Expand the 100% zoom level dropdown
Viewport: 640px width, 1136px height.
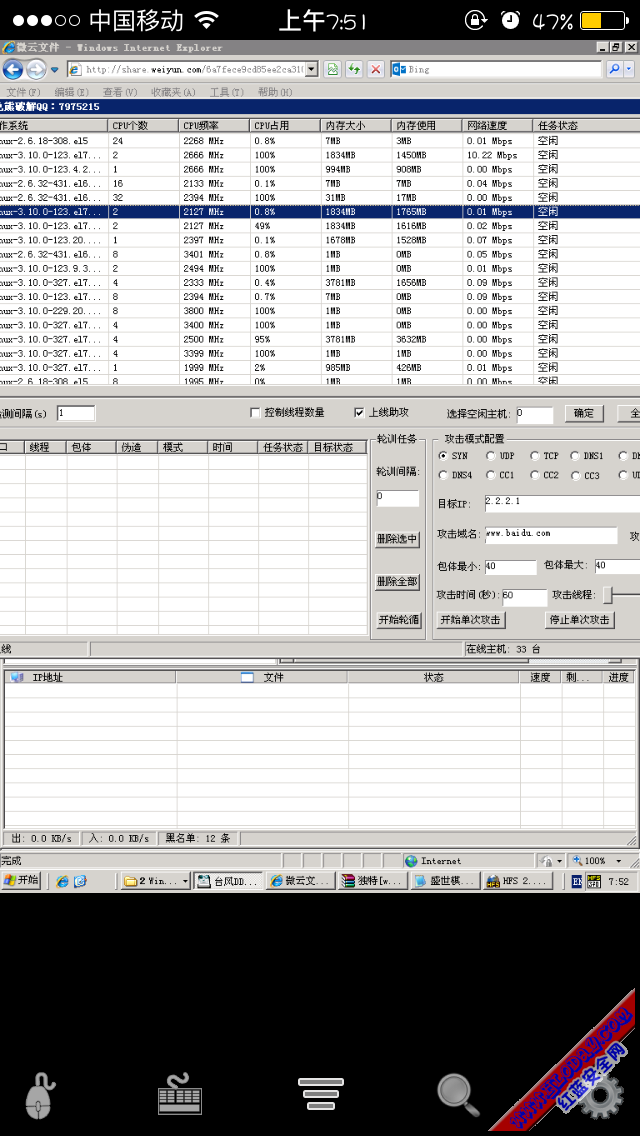click(620, 861)
